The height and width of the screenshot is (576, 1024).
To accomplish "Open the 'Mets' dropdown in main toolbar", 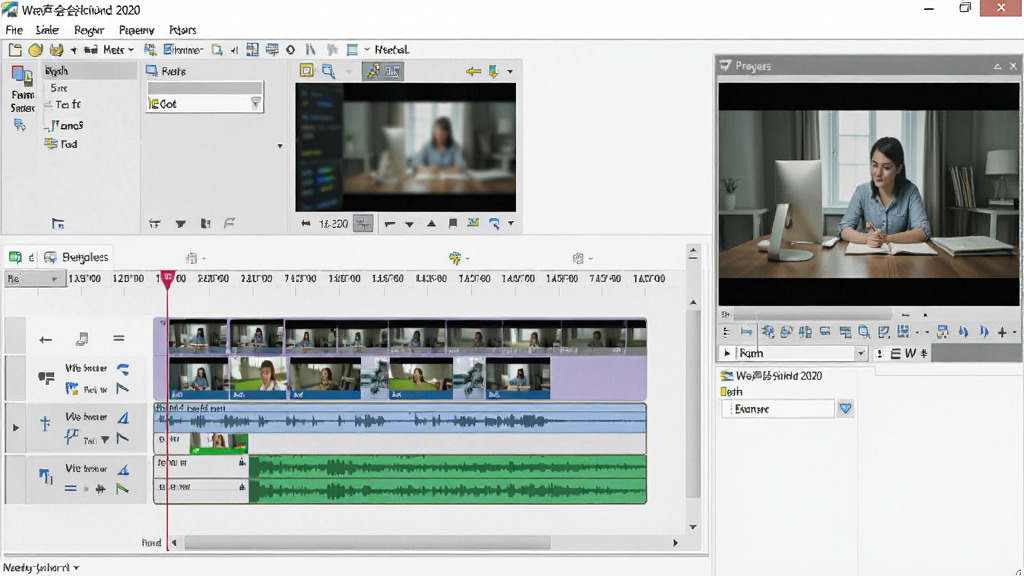I will tap(119, 50).
